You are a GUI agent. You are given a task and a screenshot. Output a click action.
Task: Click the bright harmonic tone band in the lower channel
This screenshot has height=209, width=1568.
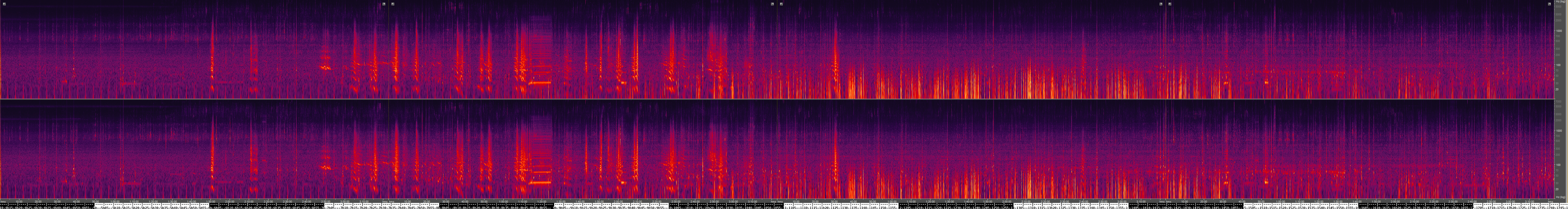point(540,182)
